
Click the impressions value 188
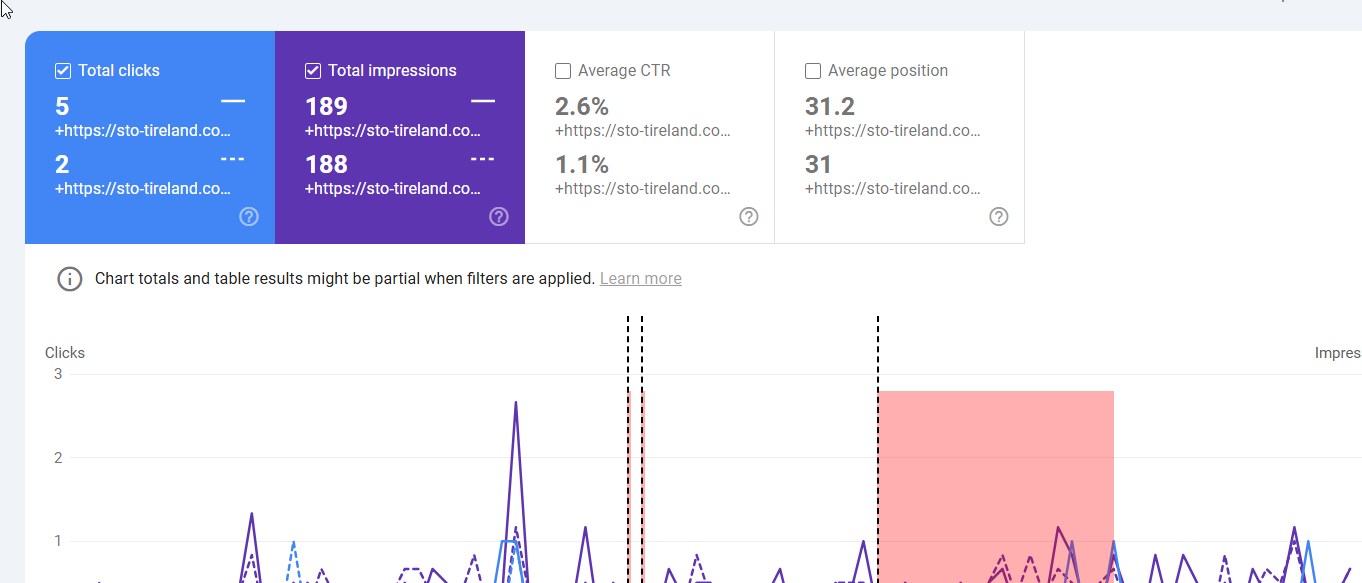326,165
